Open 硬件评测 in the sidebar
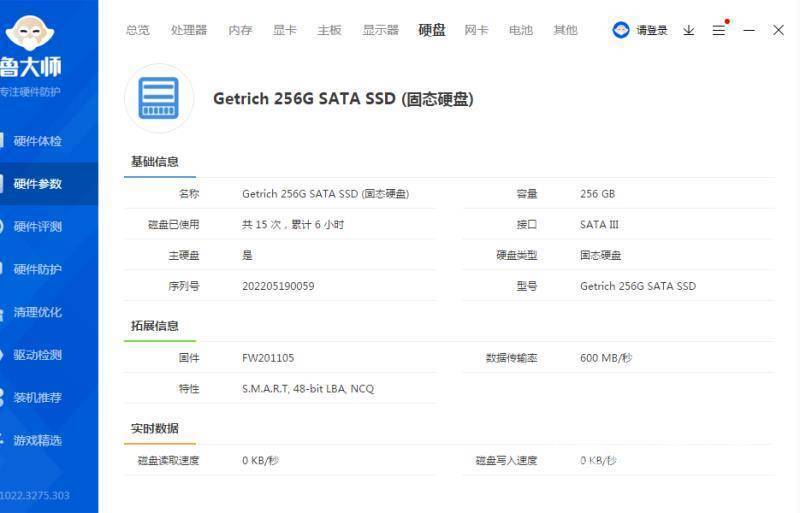Viewport: 800px width, 513px height. pos(49,226)
